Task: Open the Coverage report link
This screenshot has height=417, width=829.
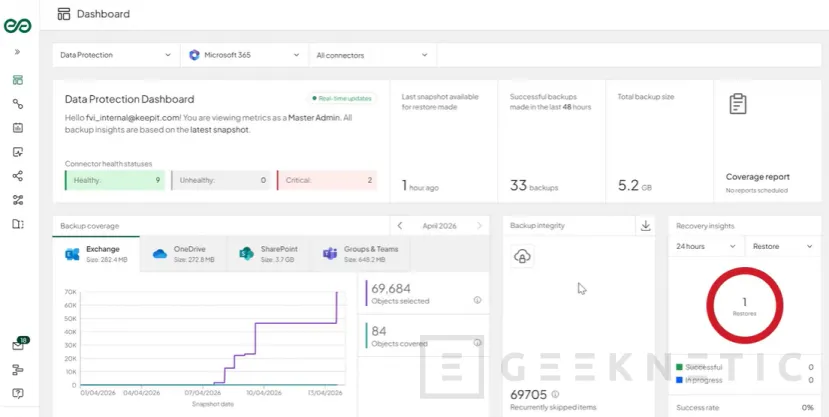Action: (758, 177)
